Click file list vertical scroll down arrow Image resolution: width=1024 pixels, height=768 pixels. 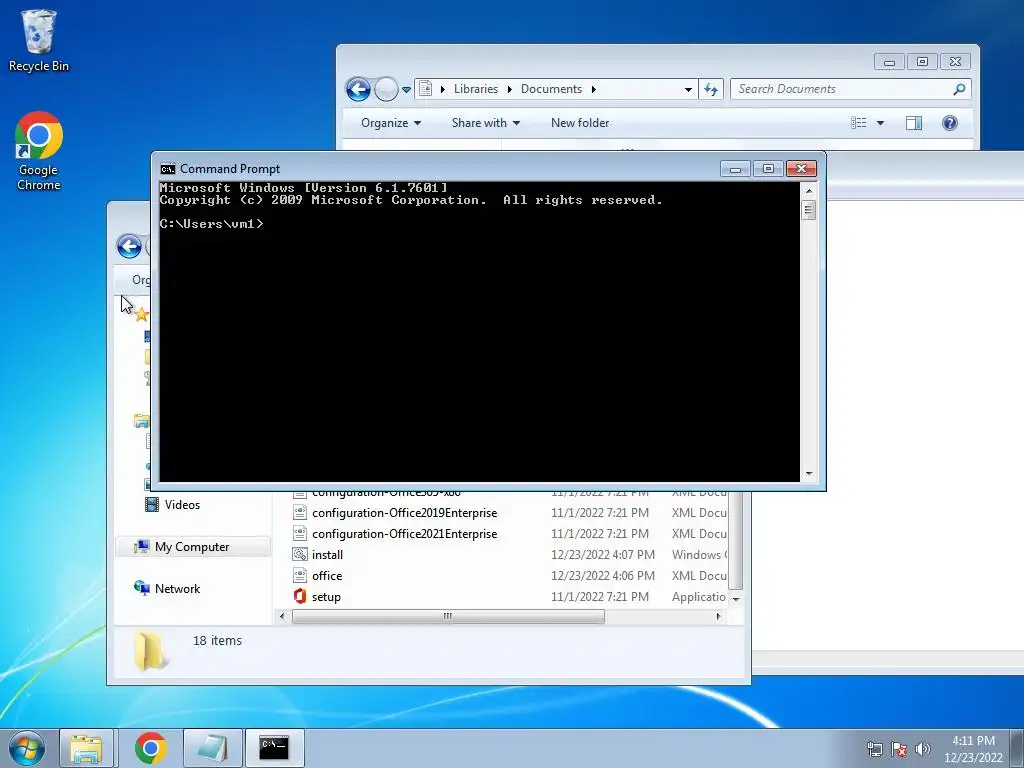click(736, 599)
